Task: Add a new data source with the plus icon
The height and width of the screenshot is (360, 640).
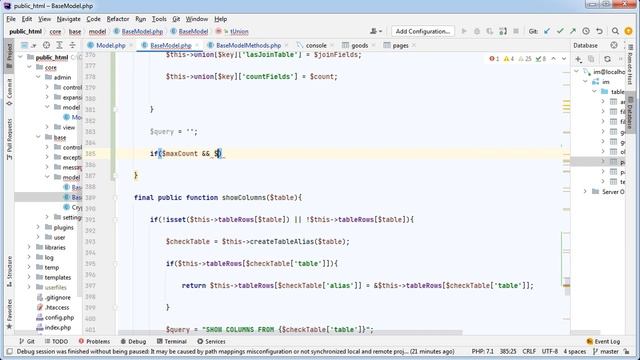Action: (579, 59)
